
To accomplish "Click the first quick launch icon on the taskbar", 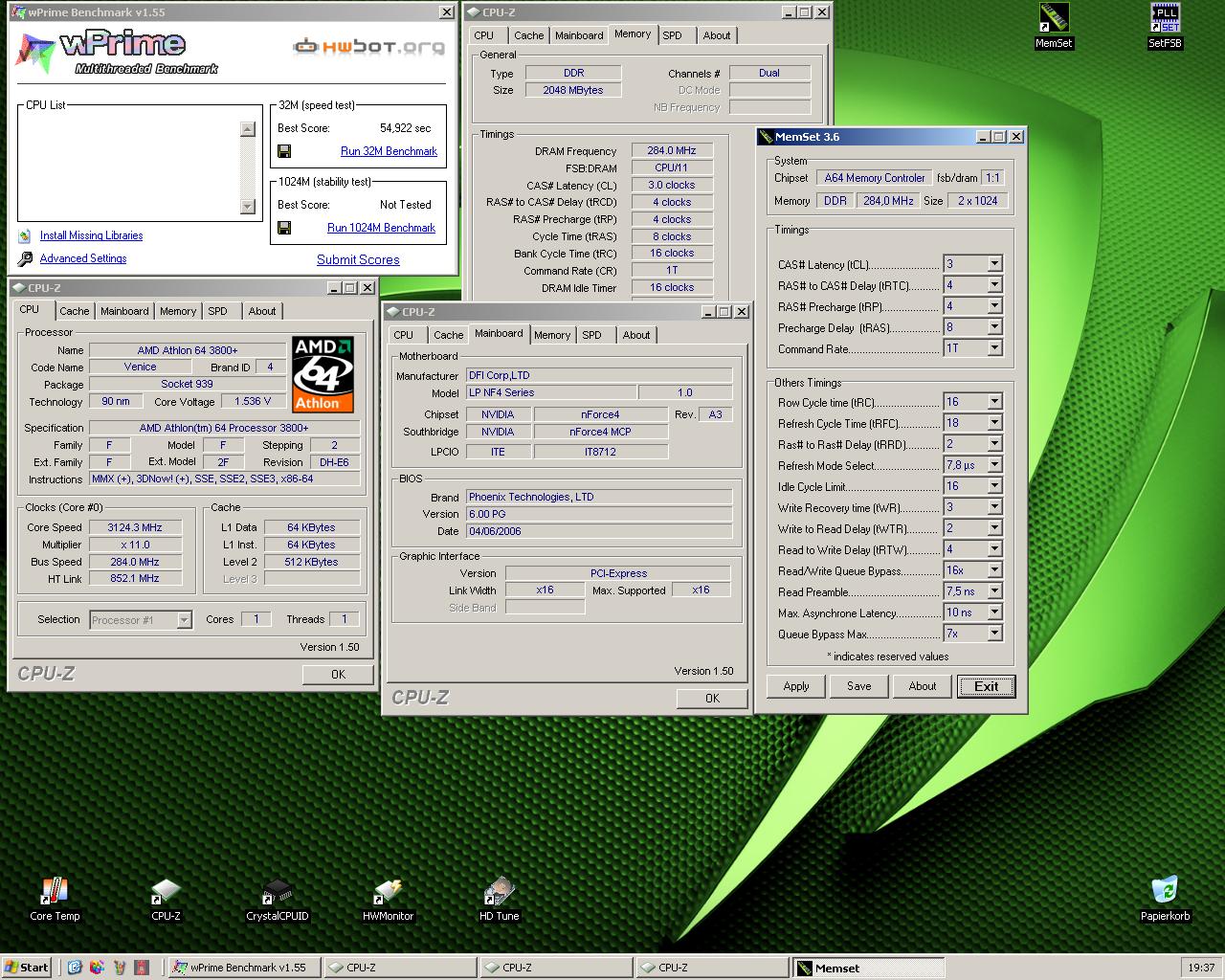I will coord(75,968).
